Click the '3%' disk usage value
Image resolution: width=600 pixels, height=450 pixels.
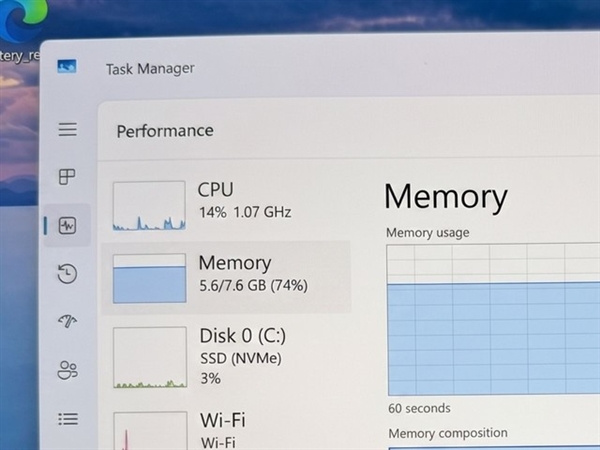(211, 378)
